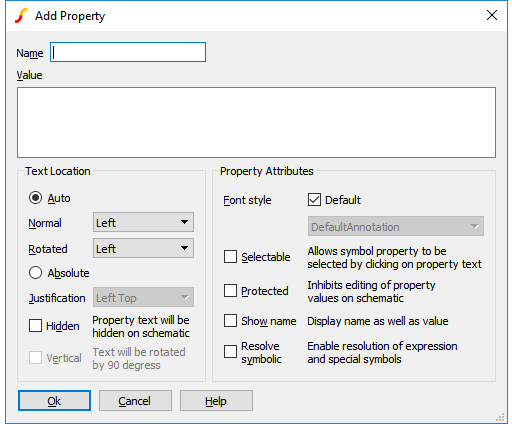Click the Cancel button

click(x=135, y=401)
